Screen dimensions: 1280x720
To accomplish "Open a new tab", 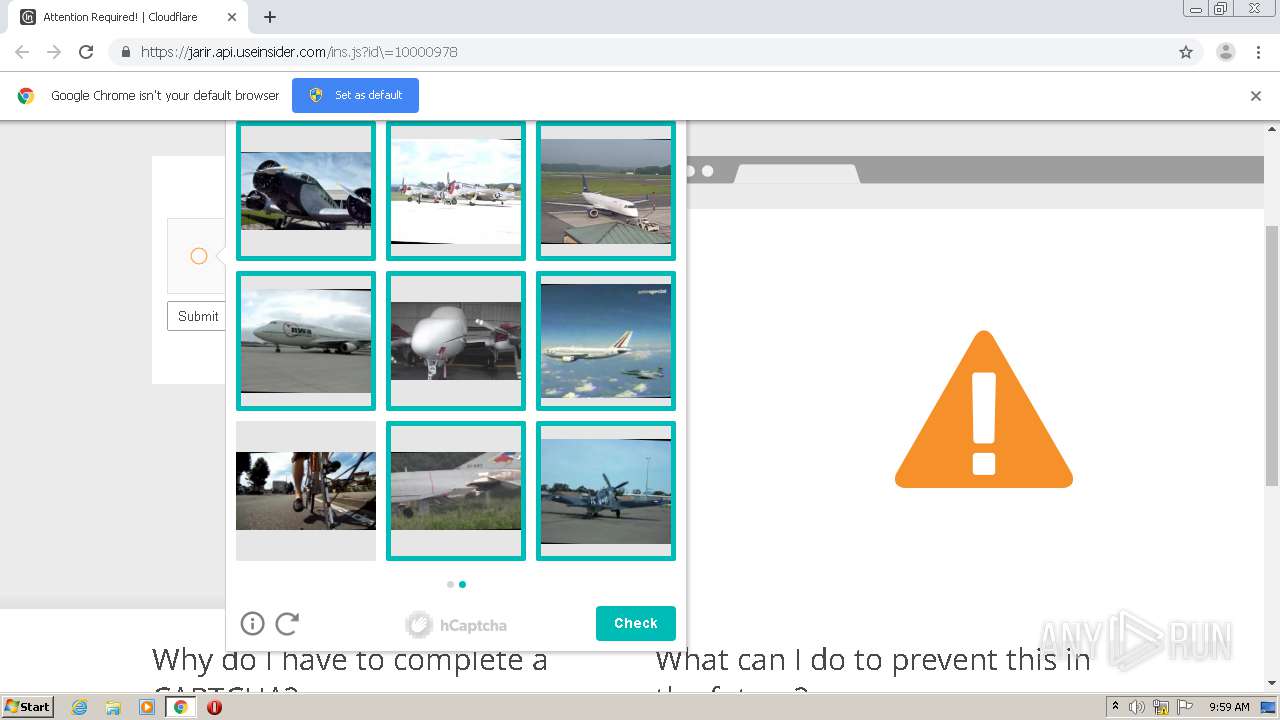I will (270, 17).
